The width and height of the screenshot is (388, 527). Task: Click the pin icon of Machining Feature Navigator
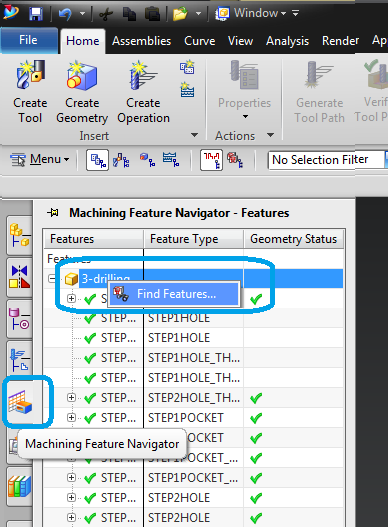(53, 213)
